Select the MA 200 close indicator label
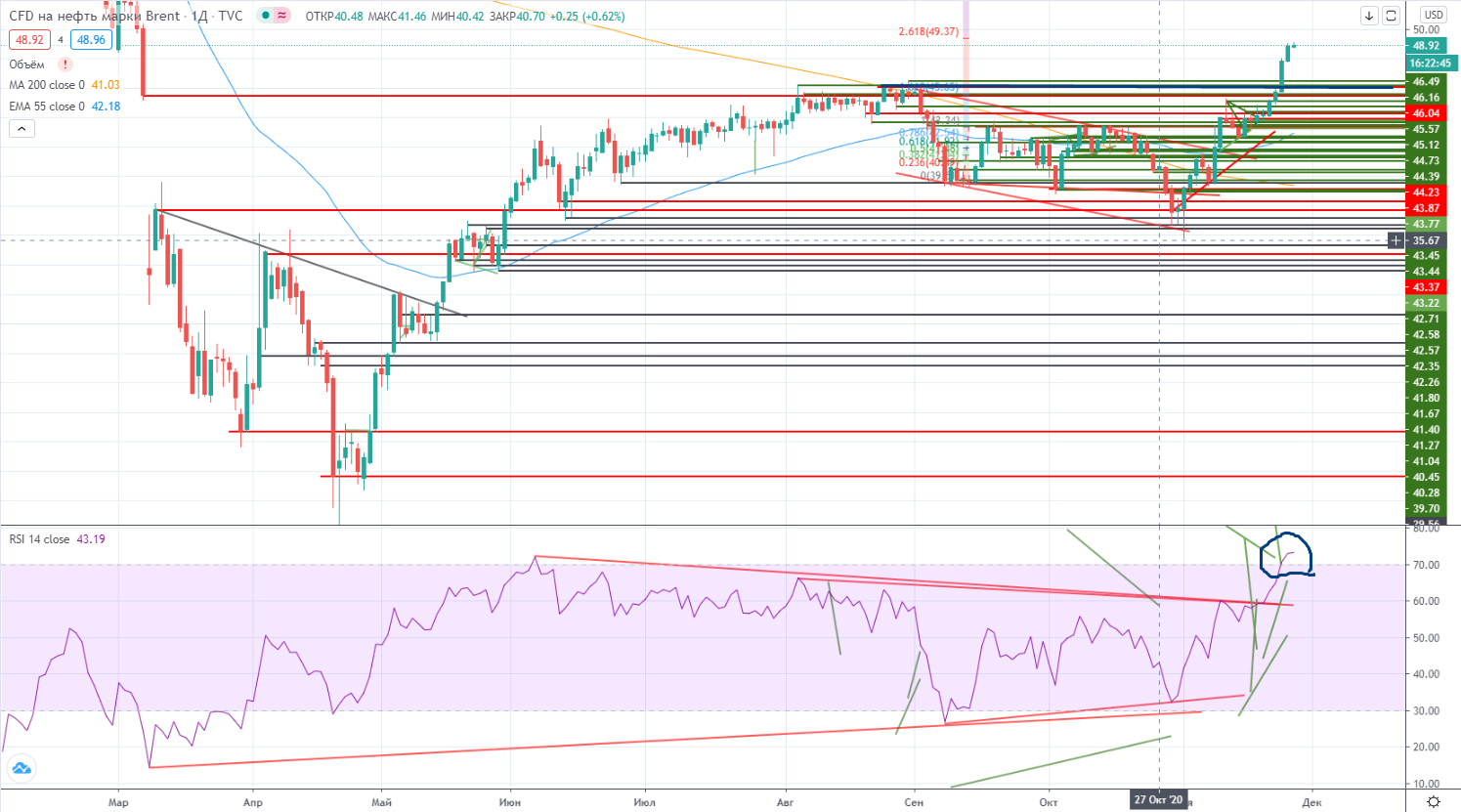 point(47,85)
